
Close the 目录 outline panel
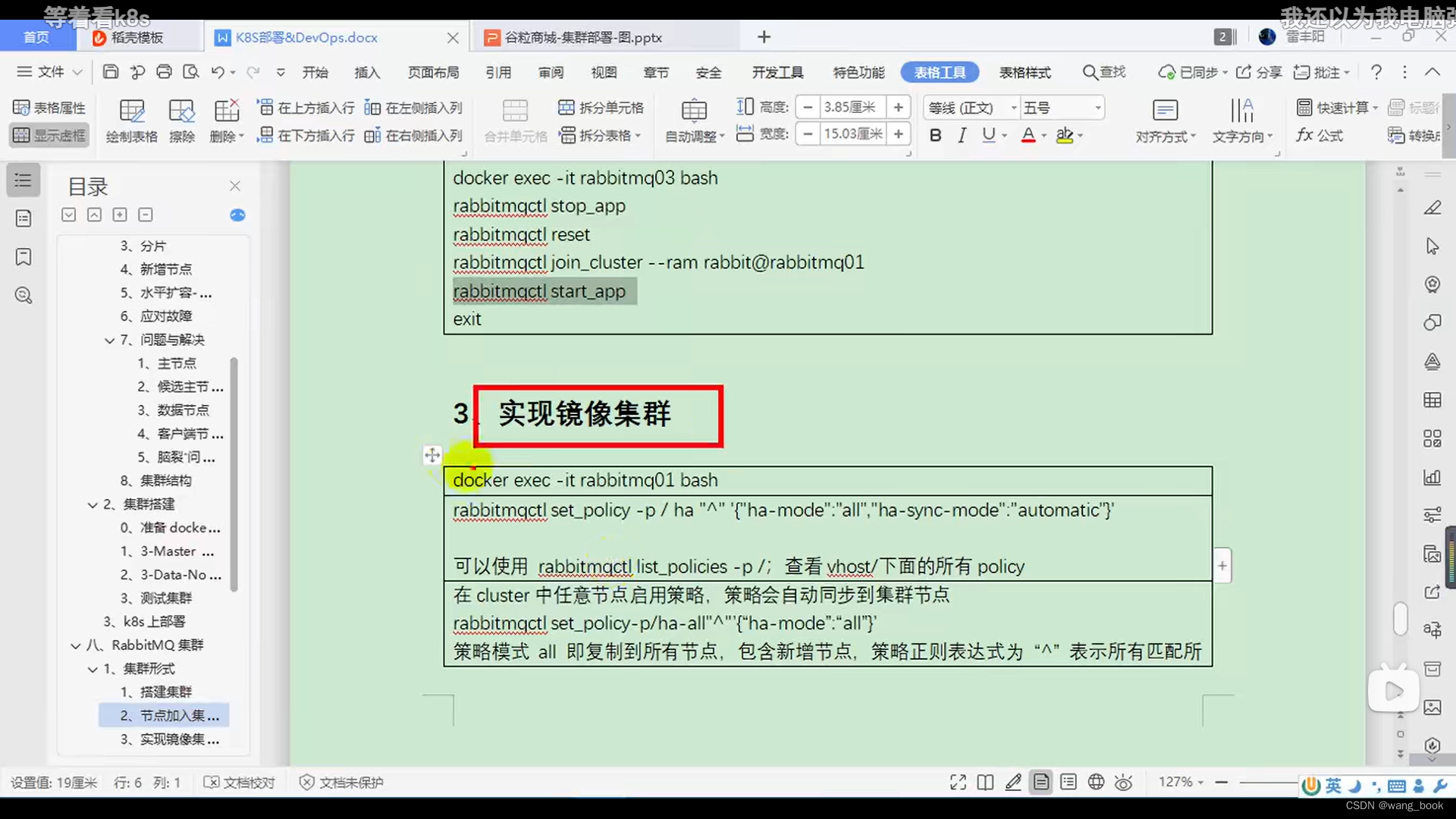tap(235, 186)
